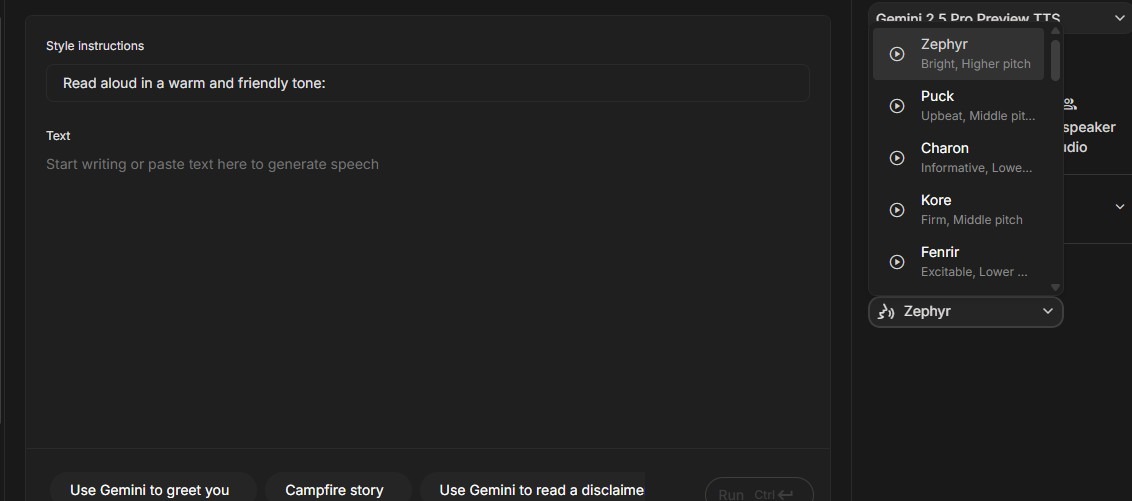Play the Zephyr voice preview
The height and width of the screenshot is (501, 1132).
coord(897,54)
